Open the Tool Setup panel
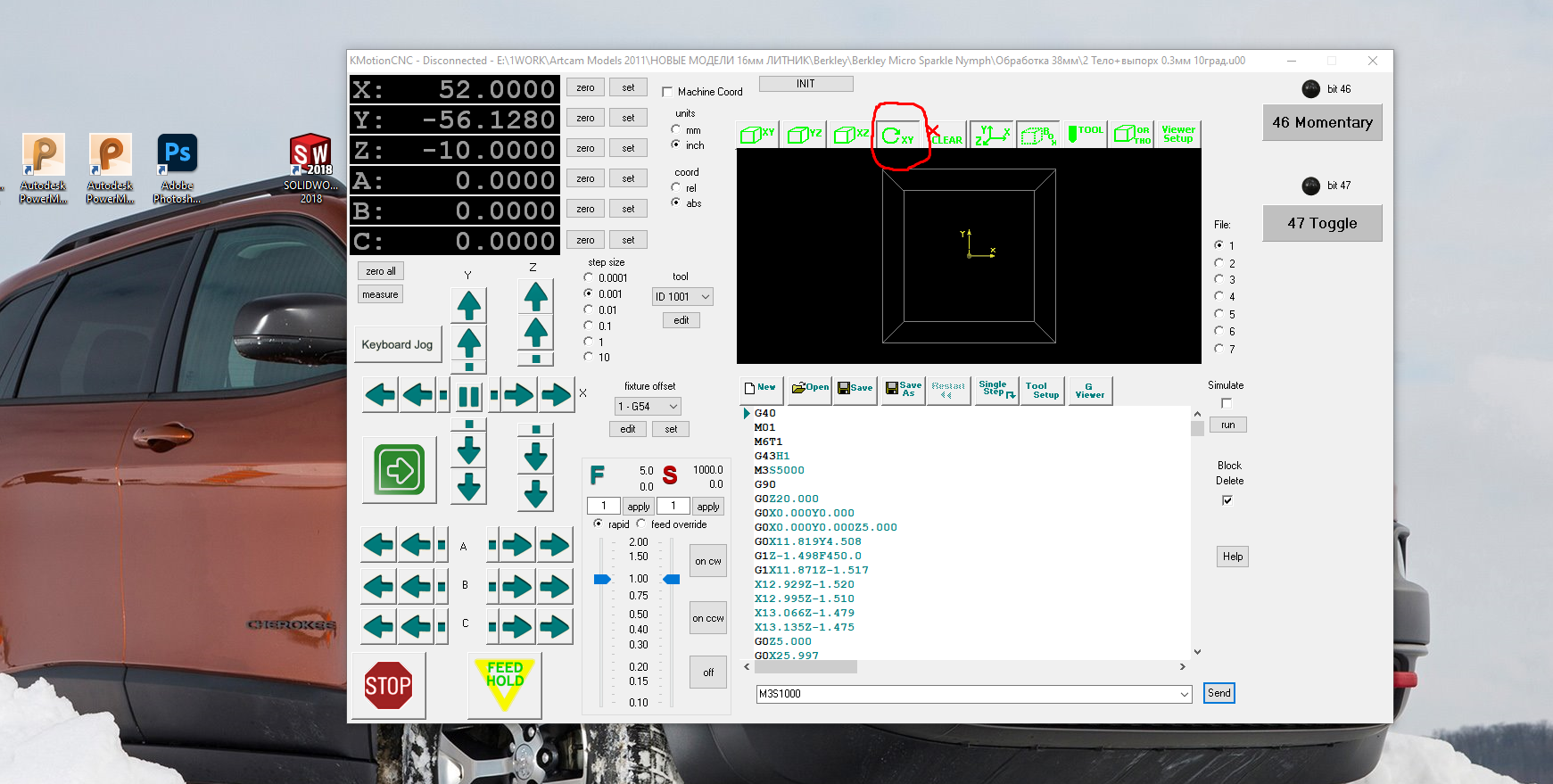This screenshot has height=784, width=1553. pyautogui.click(x=1042, y=391)
